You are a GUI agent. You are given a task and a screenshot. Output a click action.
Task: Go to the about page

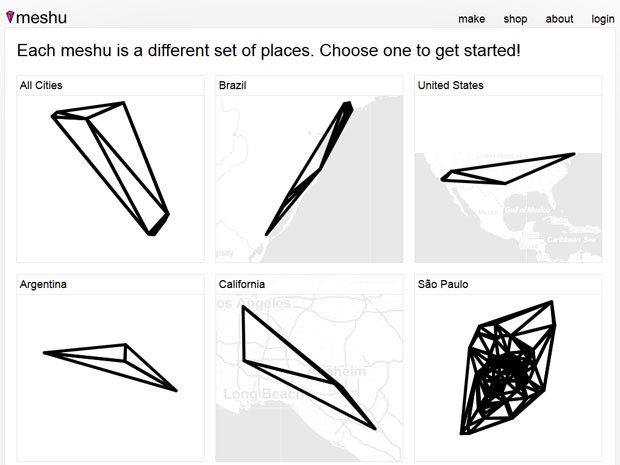tap(559, 19)
